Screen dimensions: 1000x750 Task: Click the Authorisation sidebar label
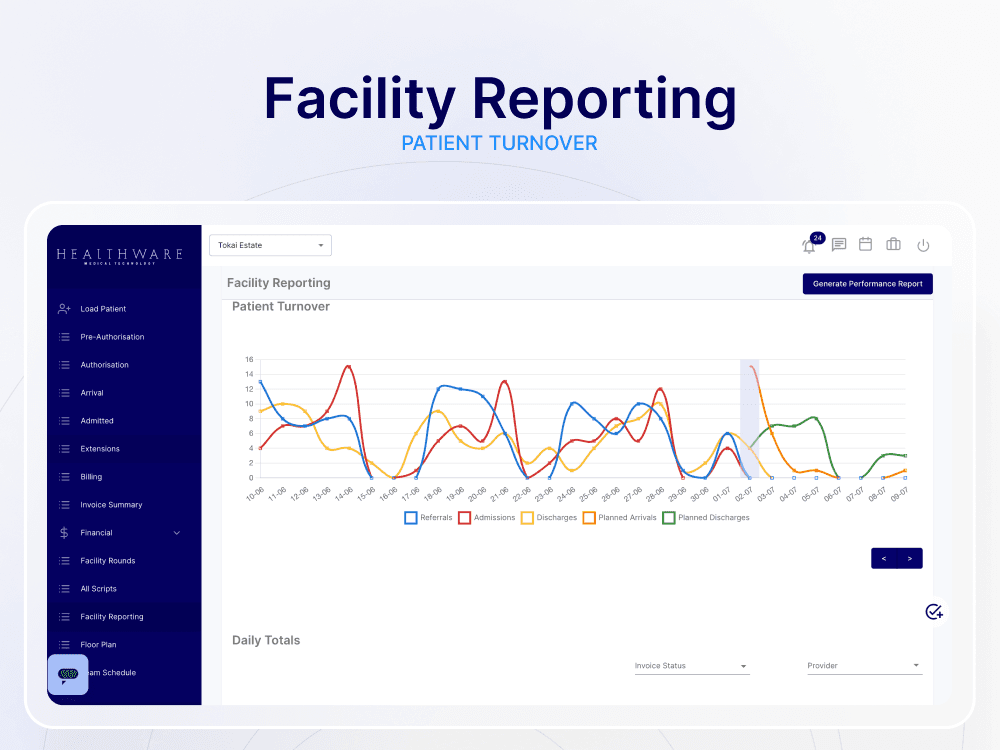pos(105,365)
